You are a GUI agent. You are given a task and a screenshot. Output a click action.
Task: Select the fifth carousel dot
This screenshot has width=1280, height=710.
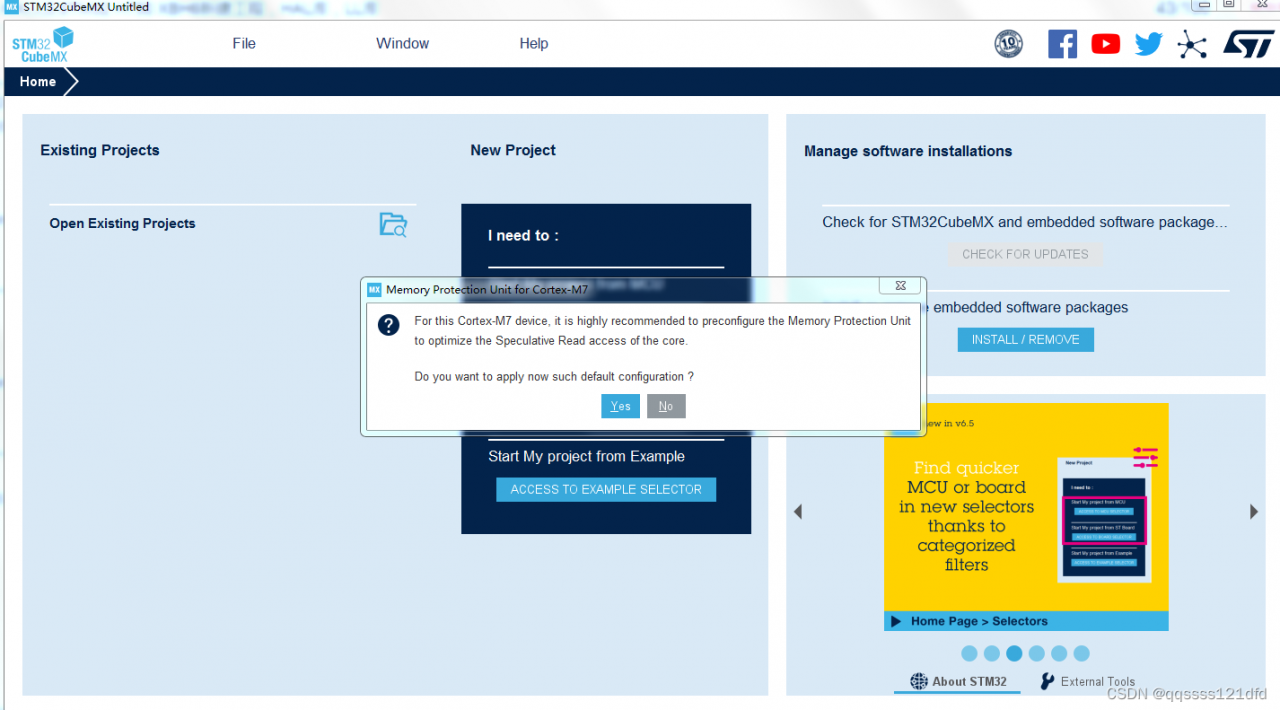click(x=1059, y=653)
